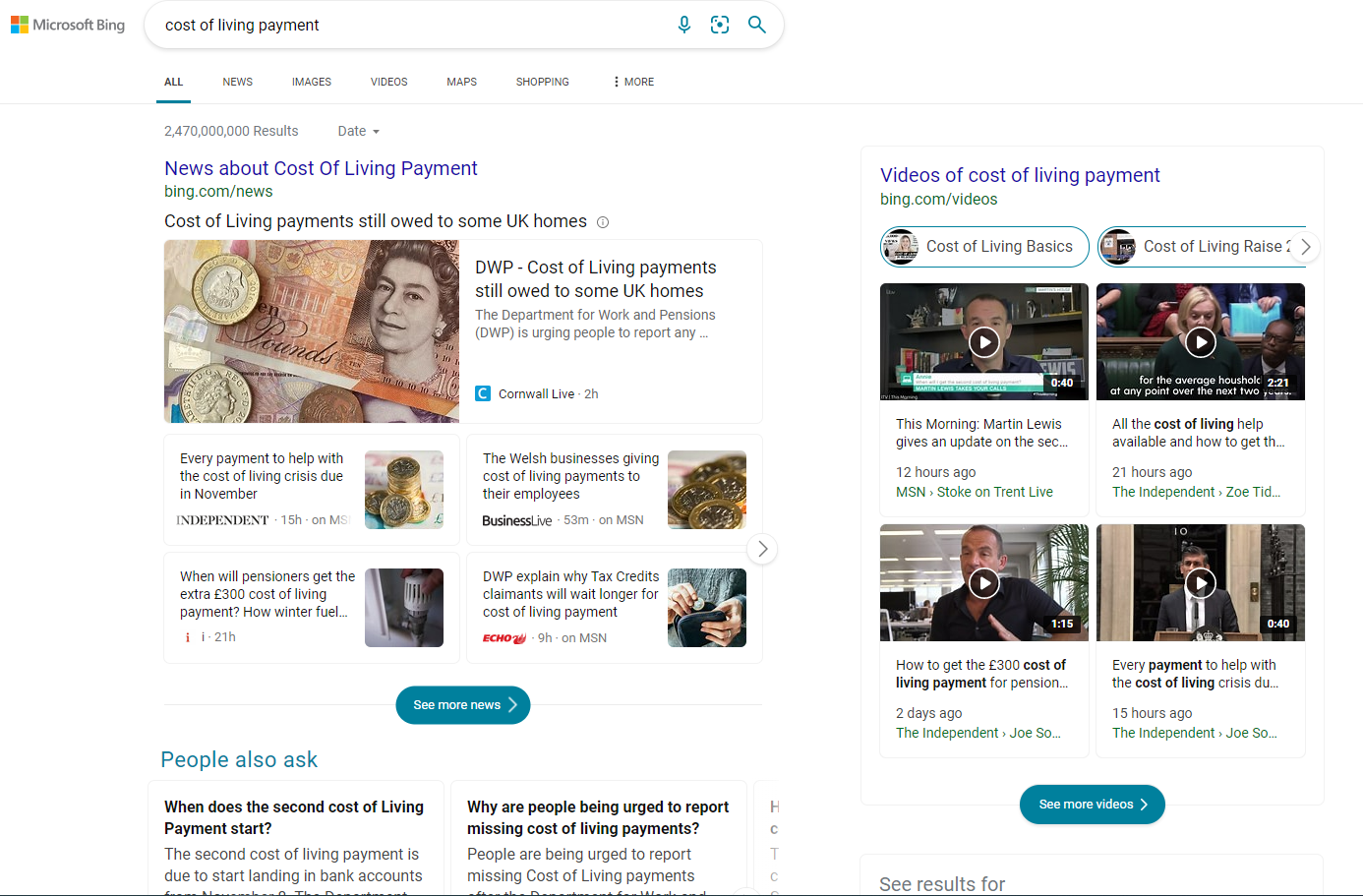
Task: Start voice search with microphone icon
Action: [684, 25]
